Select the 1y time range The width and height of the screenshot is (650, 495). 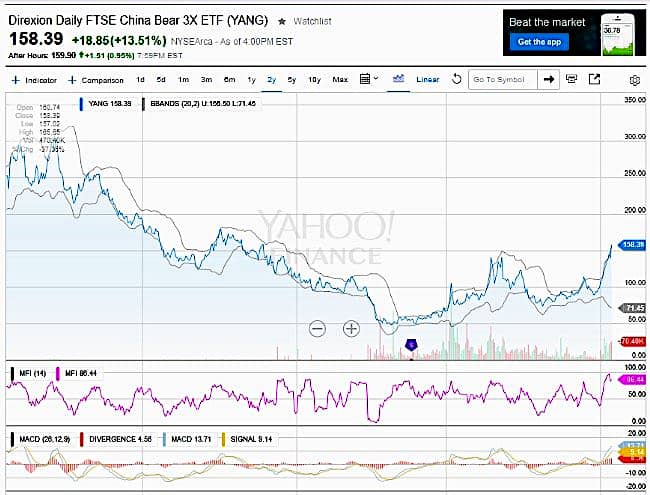click(251, 79)
